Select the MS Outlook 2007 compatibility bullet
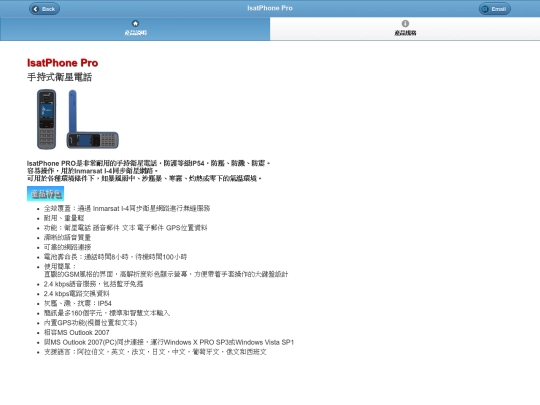 point(76,333)
